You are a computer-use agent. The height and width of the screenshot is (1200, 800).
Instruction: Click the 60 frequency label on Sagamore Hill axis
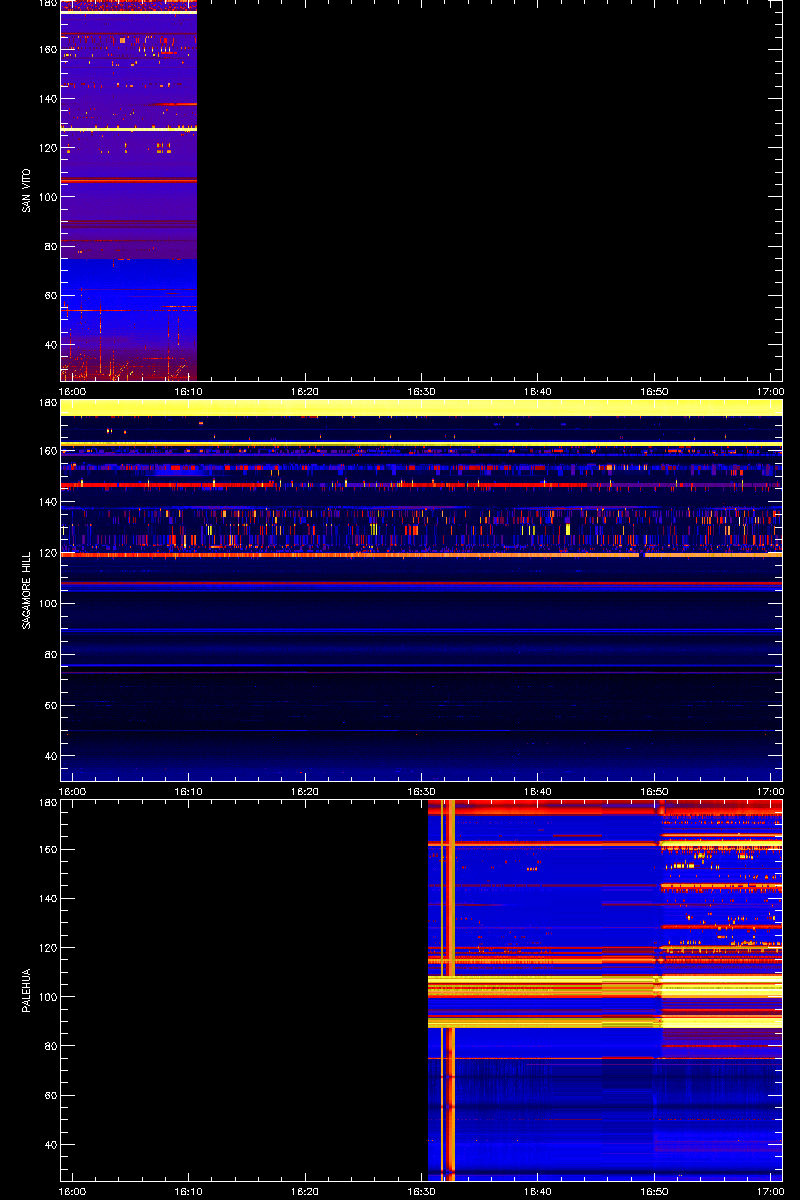coord(49,705)
